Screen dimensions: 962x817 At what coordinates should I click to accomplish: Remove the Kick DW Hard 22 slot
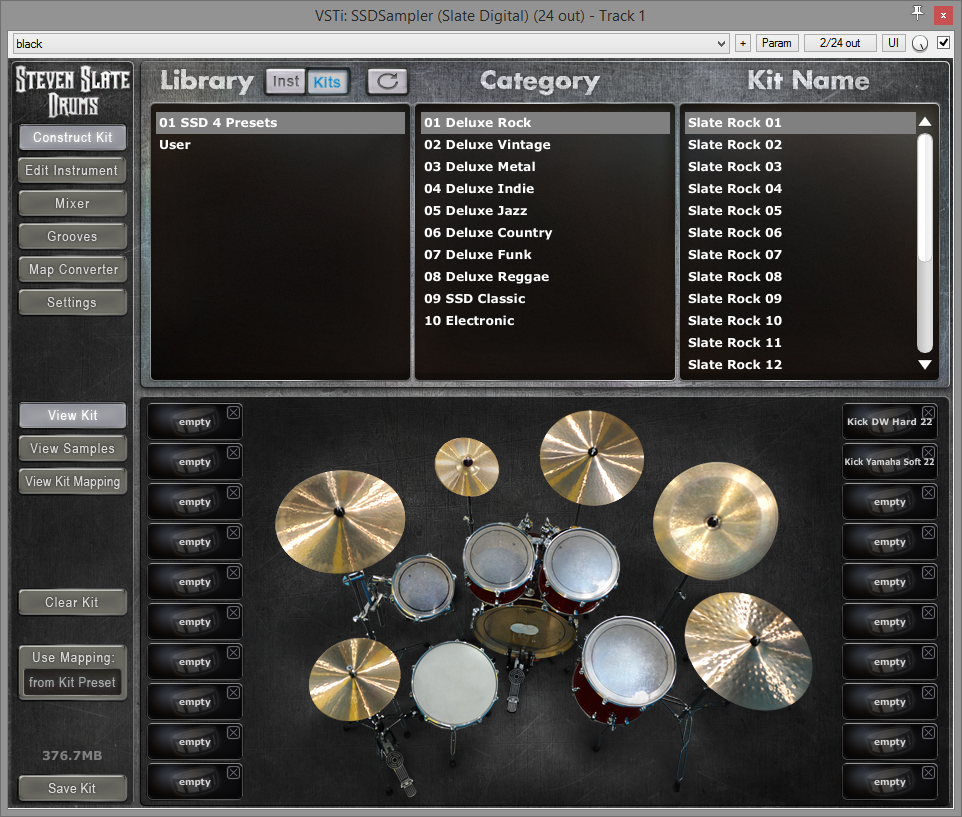(928, 413)
